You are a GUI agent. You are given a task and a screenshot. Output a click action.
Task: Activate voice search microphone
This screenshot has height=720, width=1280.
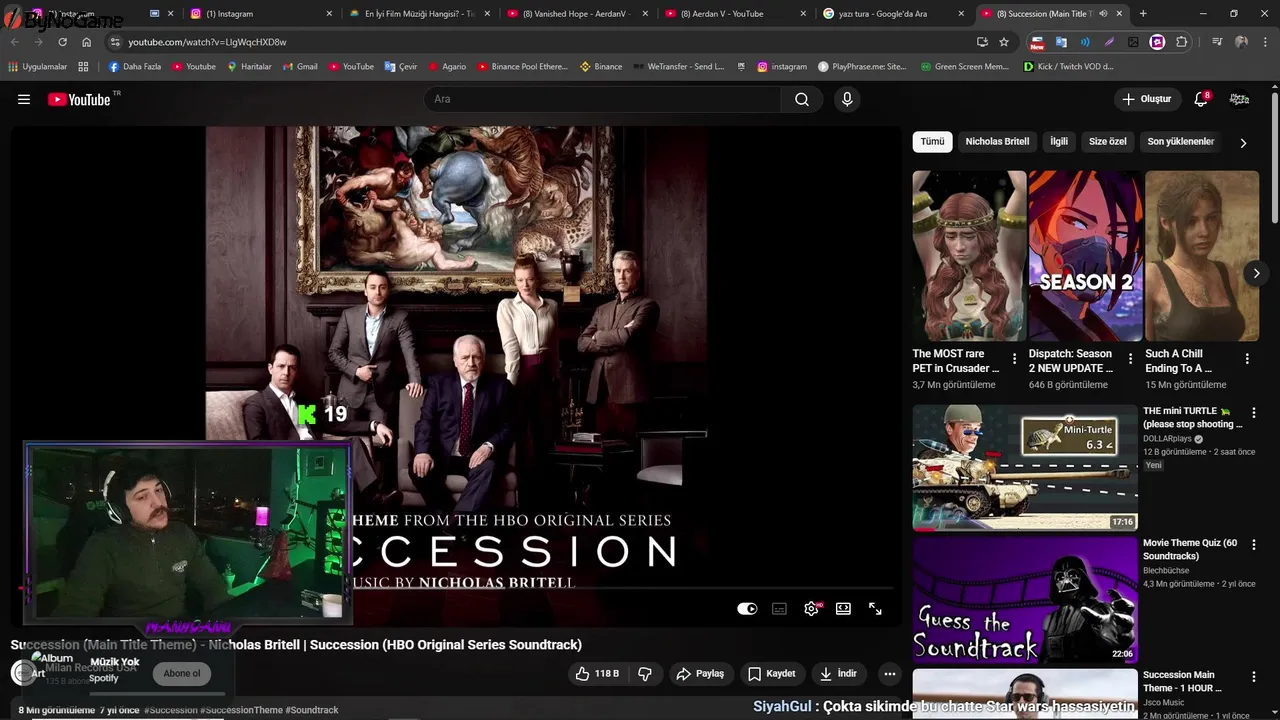pos(847,99)
